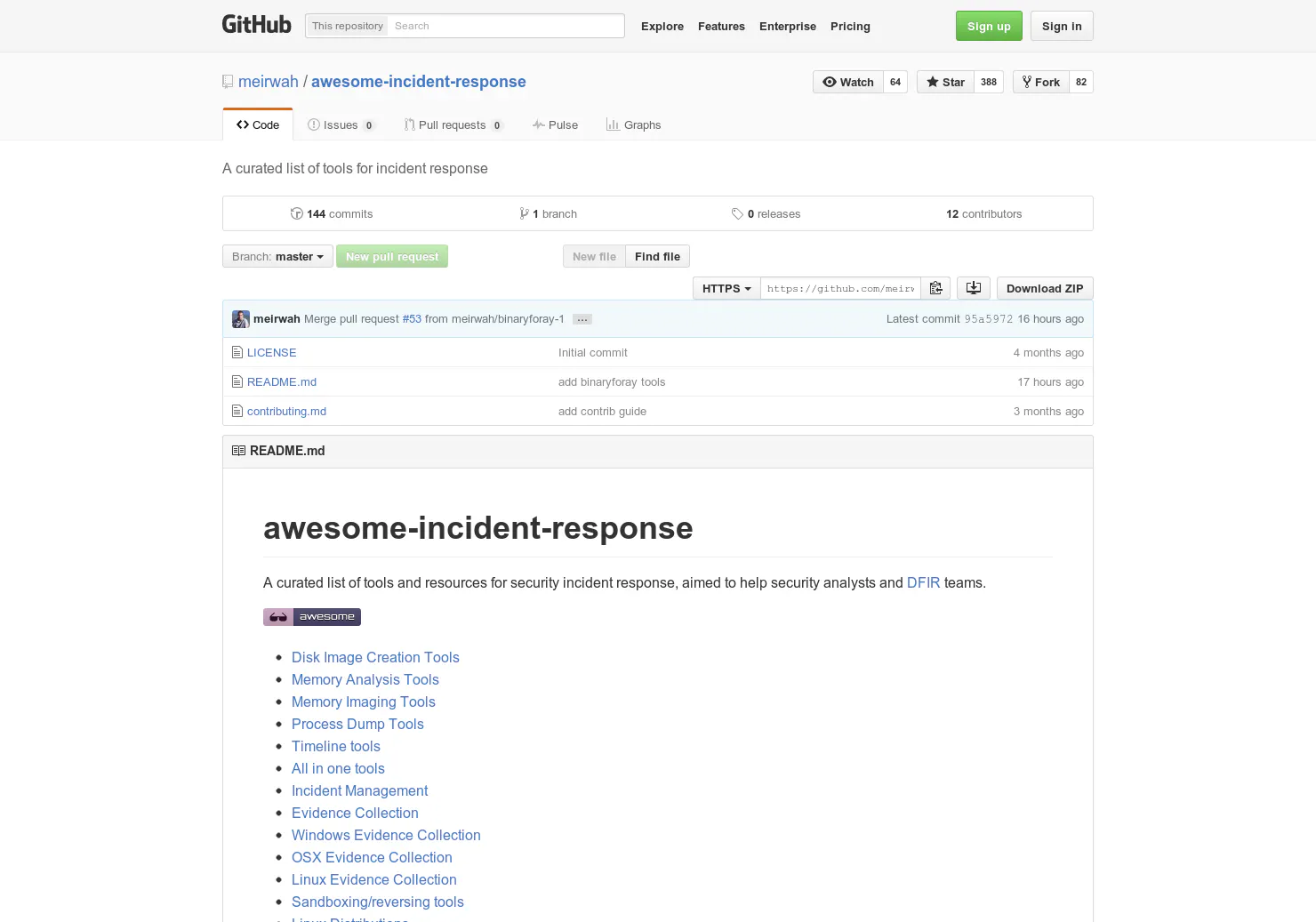Open the DFIR link in the README

click(x=923, y=583)
